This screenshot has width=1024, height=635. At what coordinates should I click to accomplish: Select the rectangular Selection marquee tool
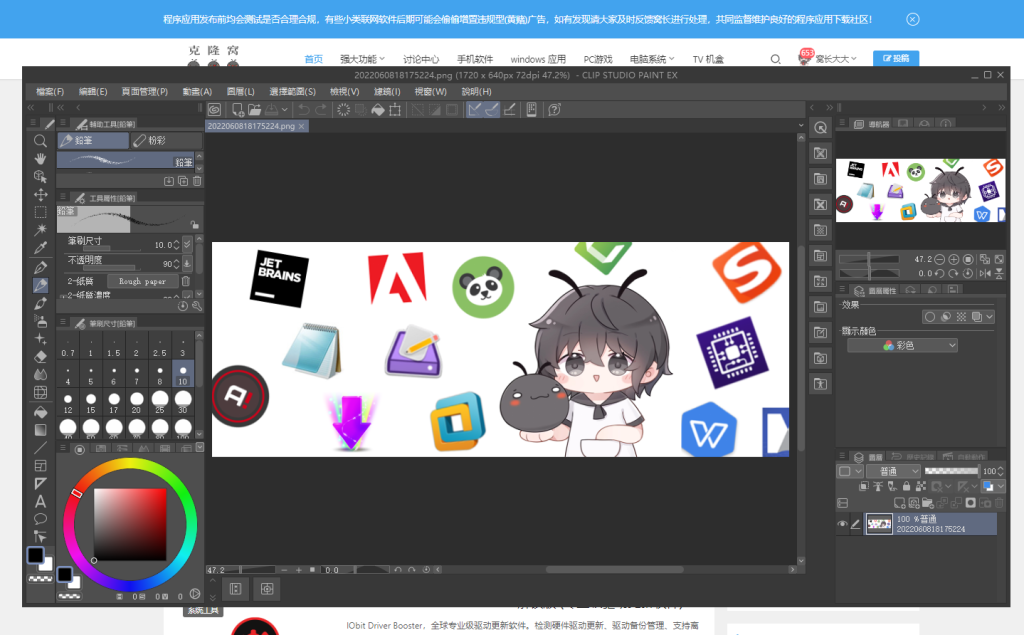40,212
